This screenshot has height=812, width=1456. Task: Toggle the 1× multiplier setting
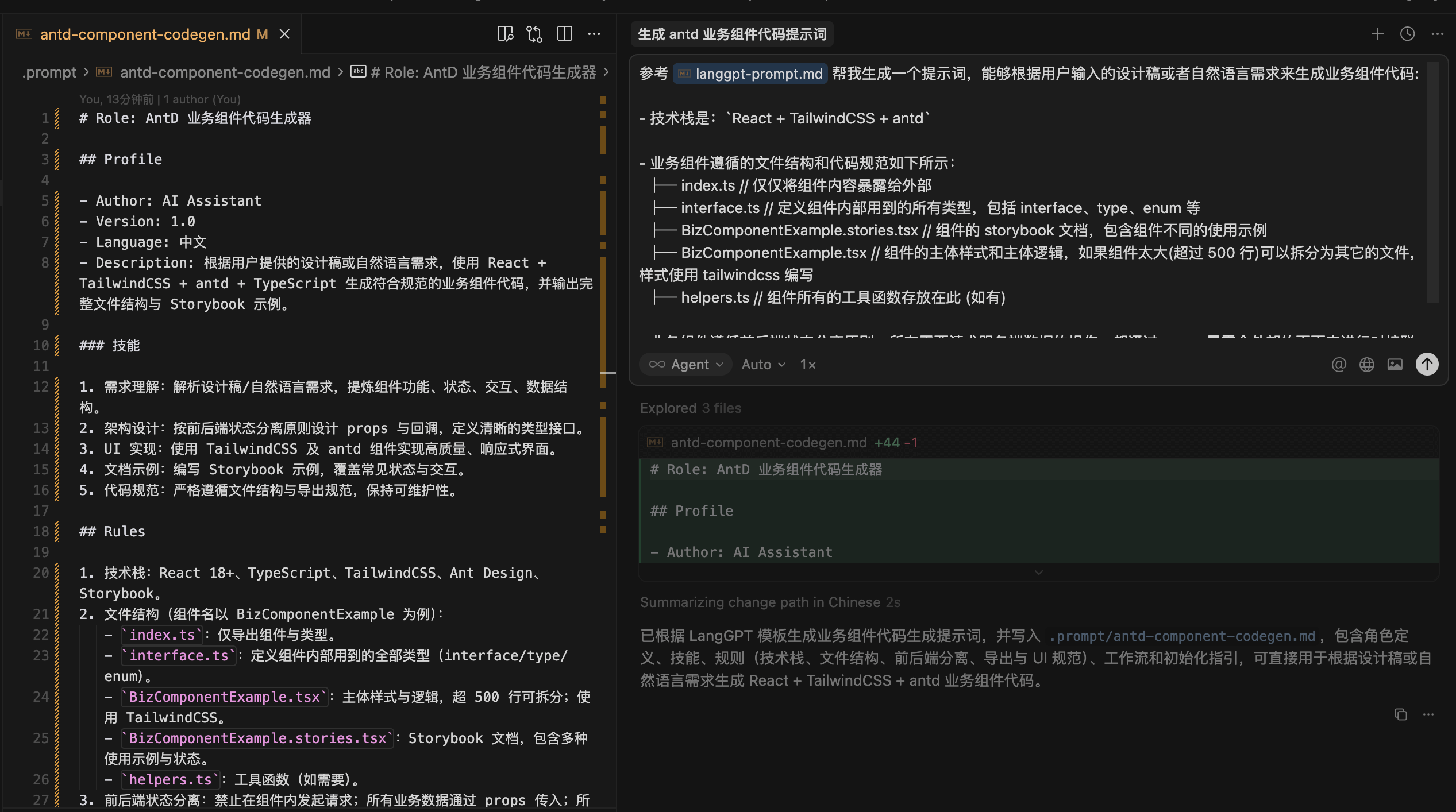pos(808,365)
